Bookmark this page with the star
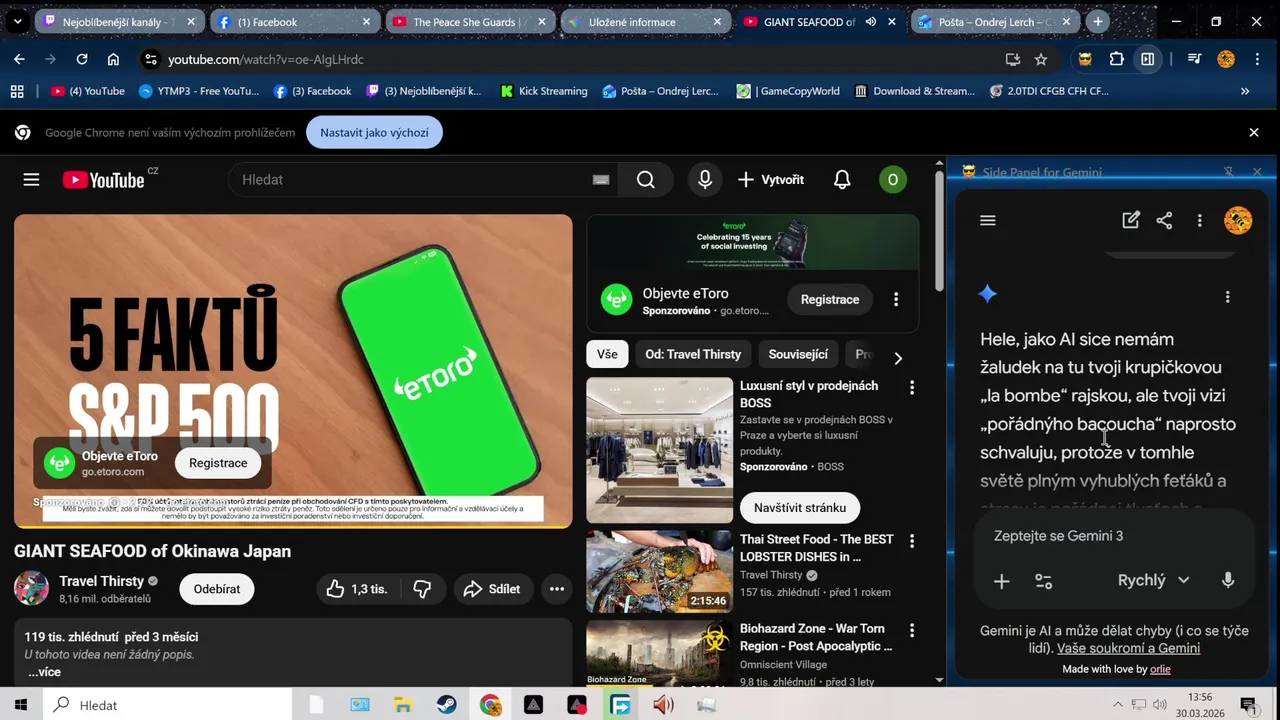This screenshot has height=720, width=1280. (1041, 59)
